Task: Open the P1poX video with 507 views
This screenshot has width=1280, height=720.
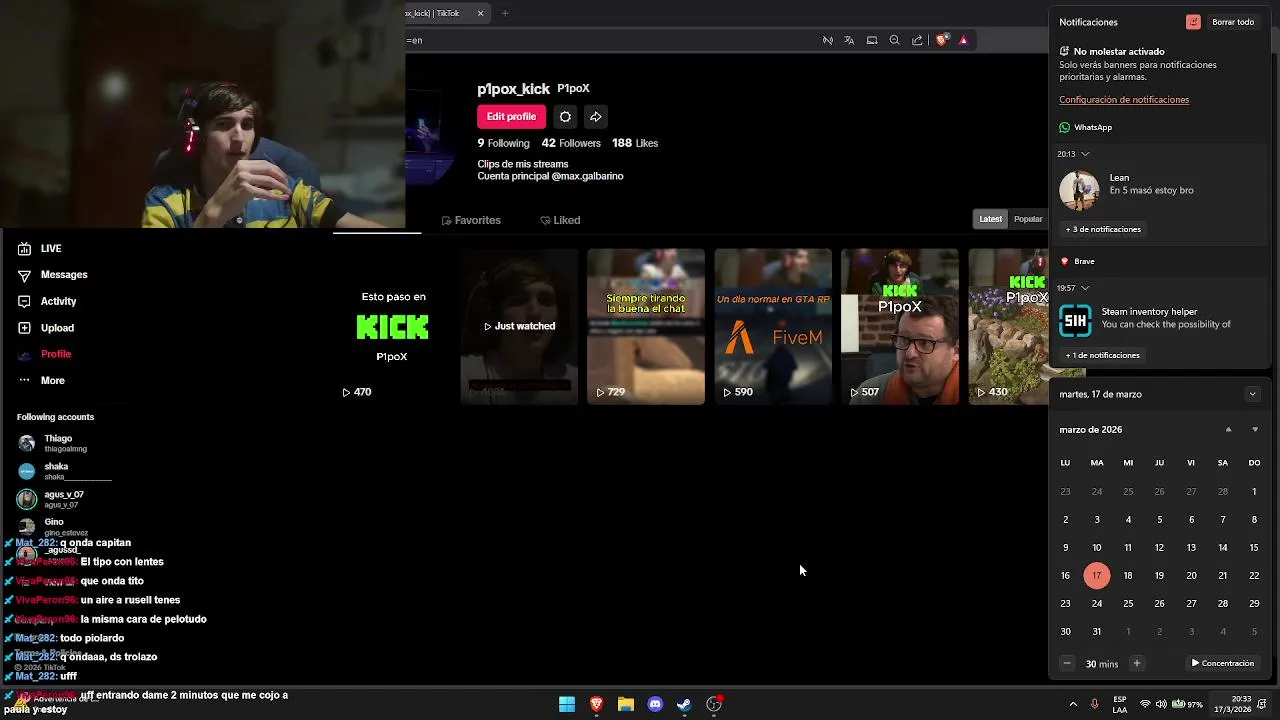Action: click(x=900, y=326)
